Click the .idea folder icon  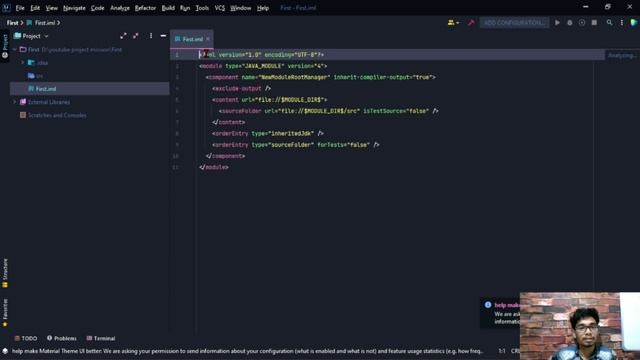31,62
